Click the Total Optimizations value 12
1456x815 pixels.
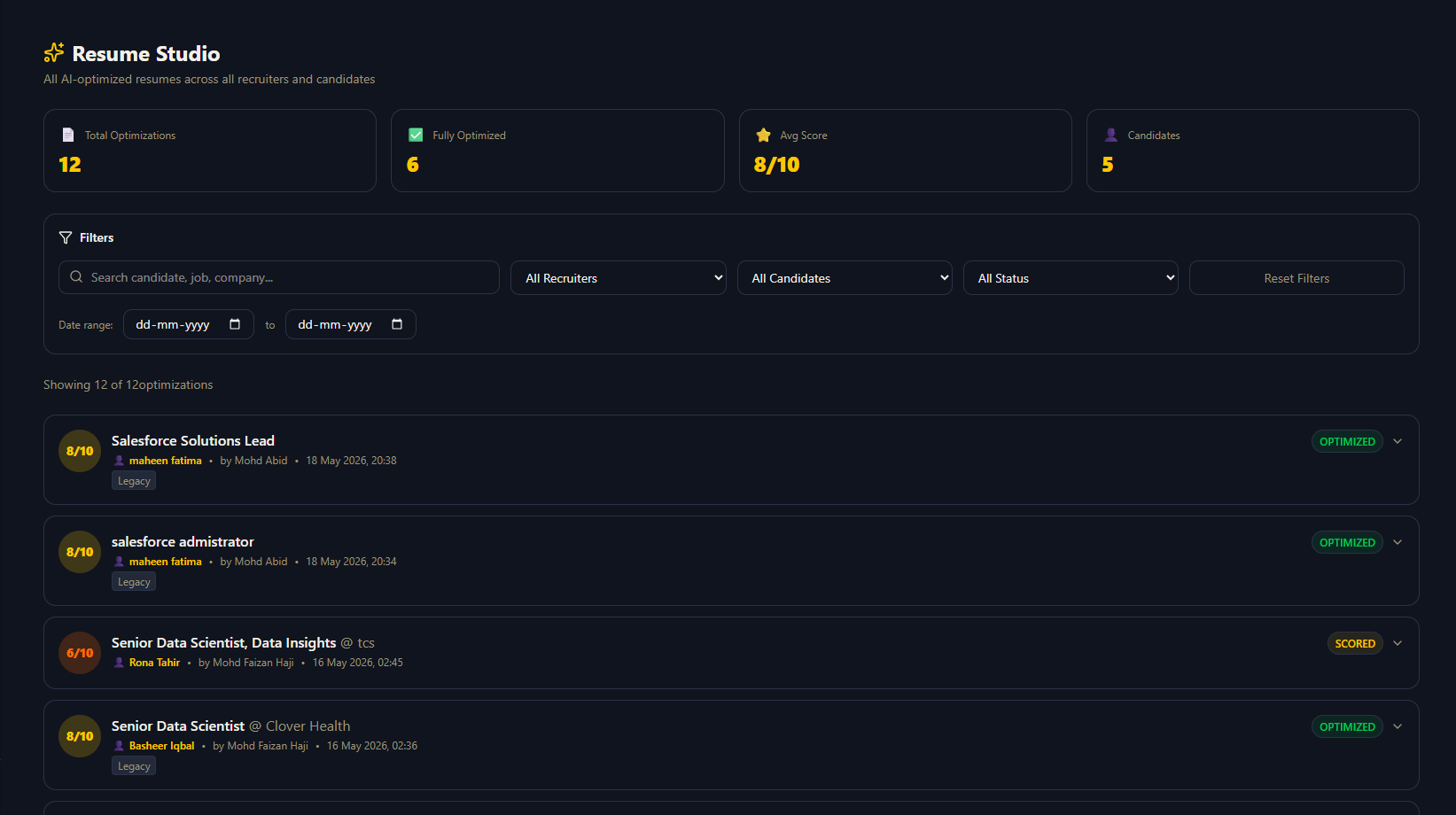click(x=70, y=165)
